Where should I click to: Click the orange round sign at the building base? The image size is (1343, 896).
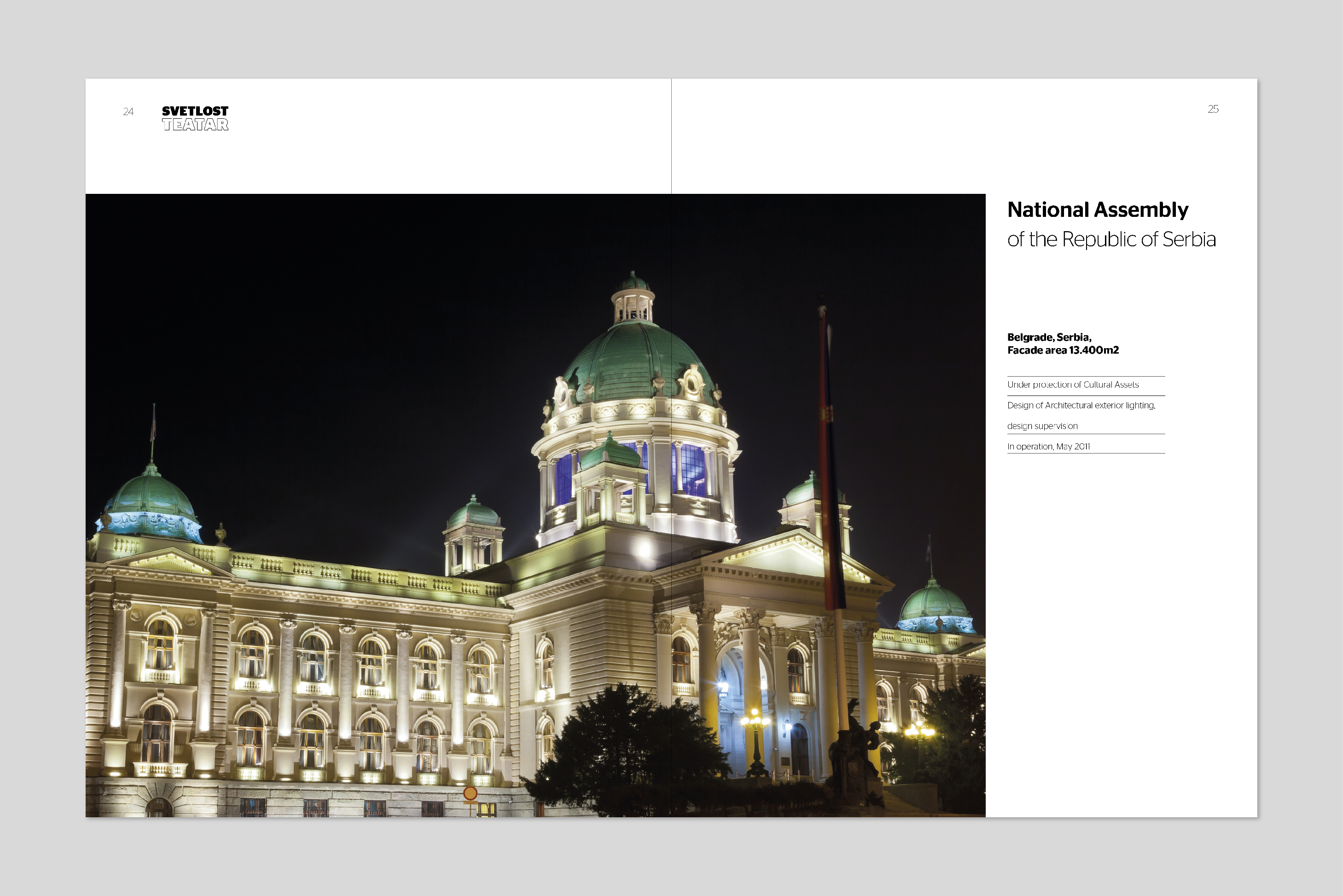470,793
